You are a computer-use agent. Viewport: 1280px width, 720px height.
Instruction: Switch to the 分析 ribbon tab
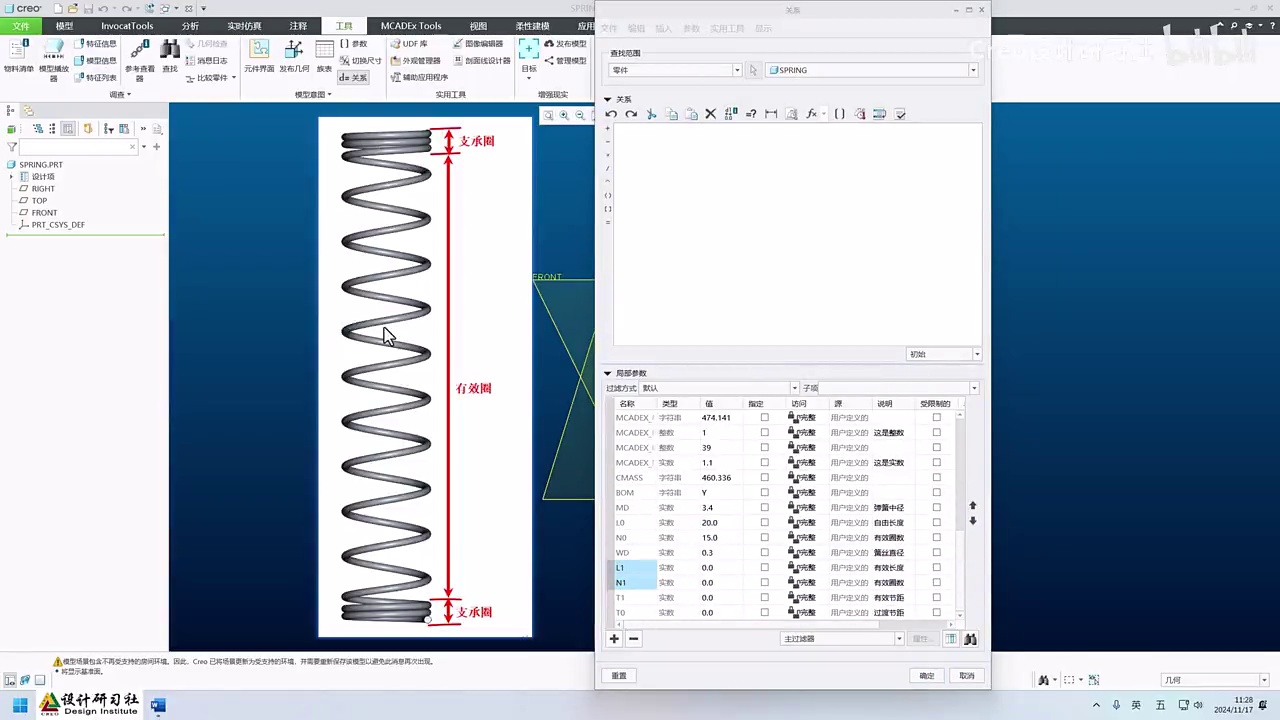[x=190, y=26]
